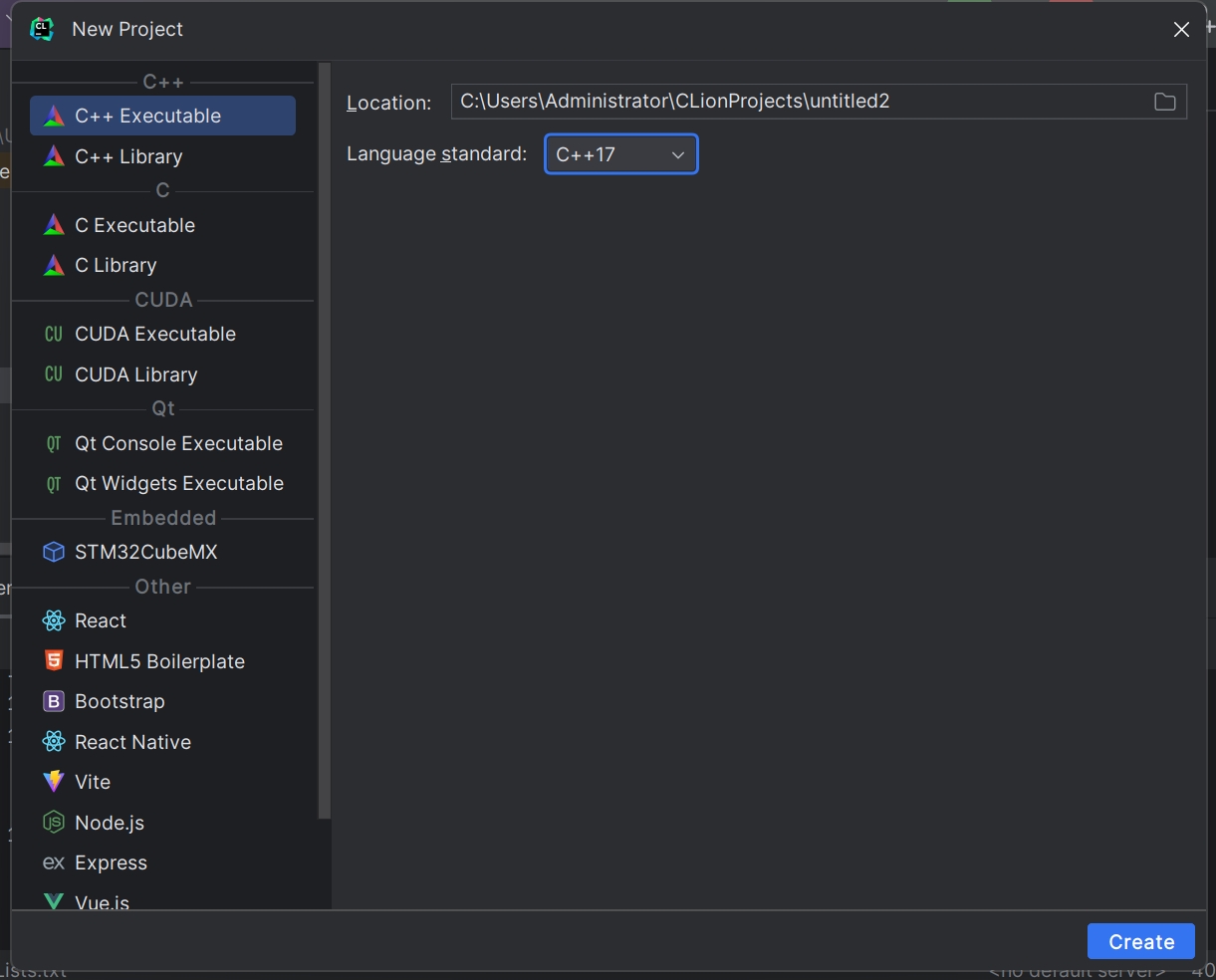The image size is (1216, 980).
Task: Select the C++ Executable project icon
Action: pos(55,117)
